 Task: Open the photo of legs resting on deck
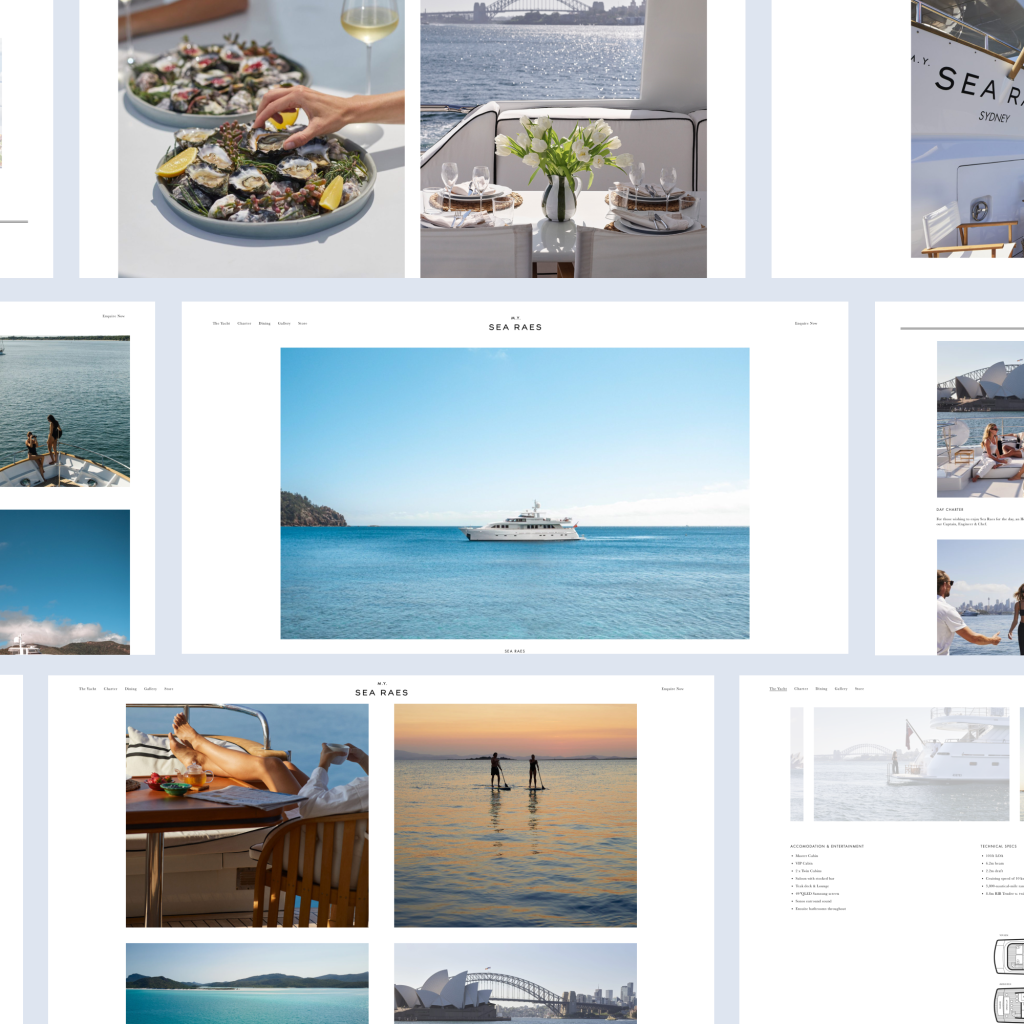247,815
